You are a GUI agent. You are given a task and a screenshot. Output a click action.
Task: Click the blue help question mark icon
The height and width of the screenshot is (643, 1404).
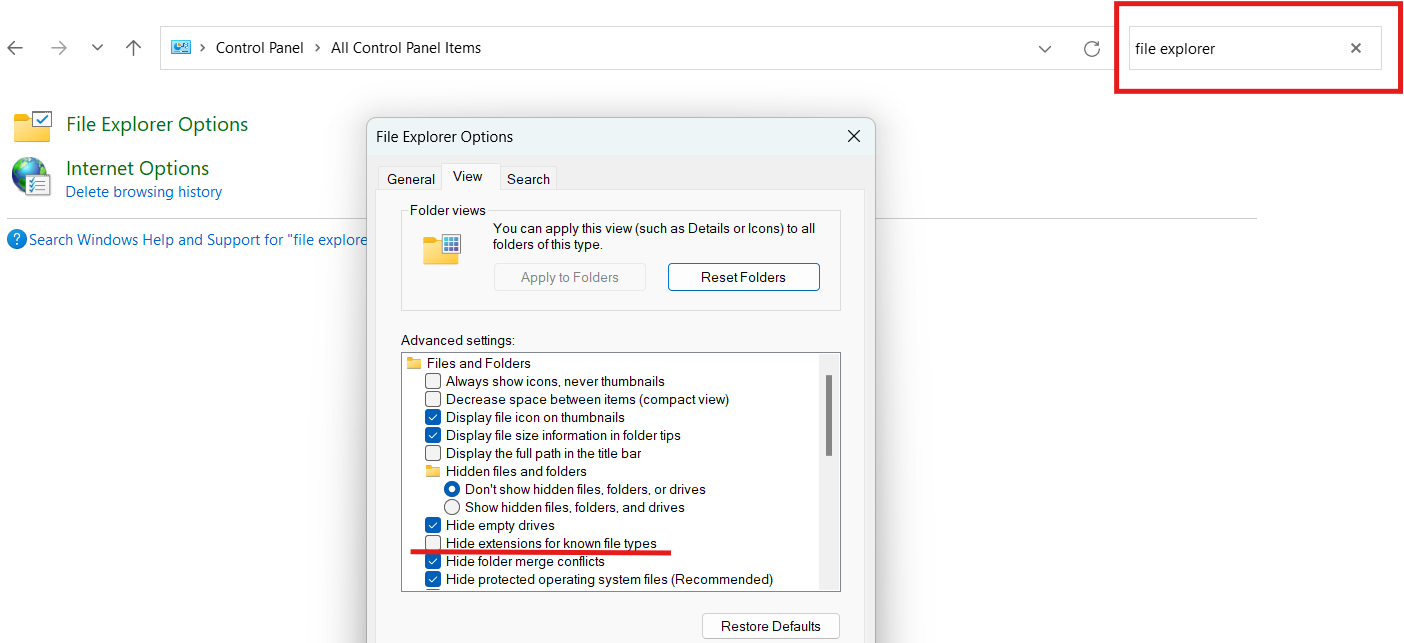coord(17,240)
